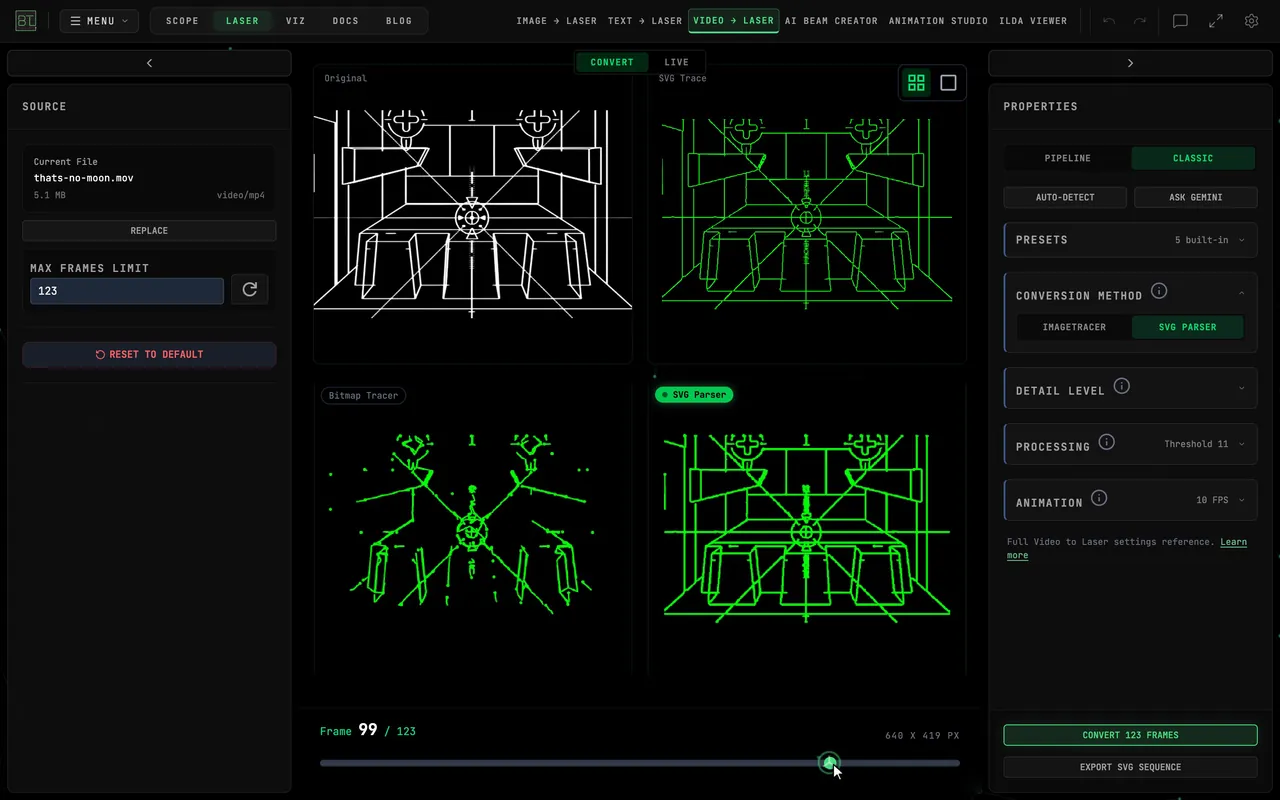Viewport: 1280px width, 800px height.
Task: Choose the Classic mode option
Action: 1193,158
